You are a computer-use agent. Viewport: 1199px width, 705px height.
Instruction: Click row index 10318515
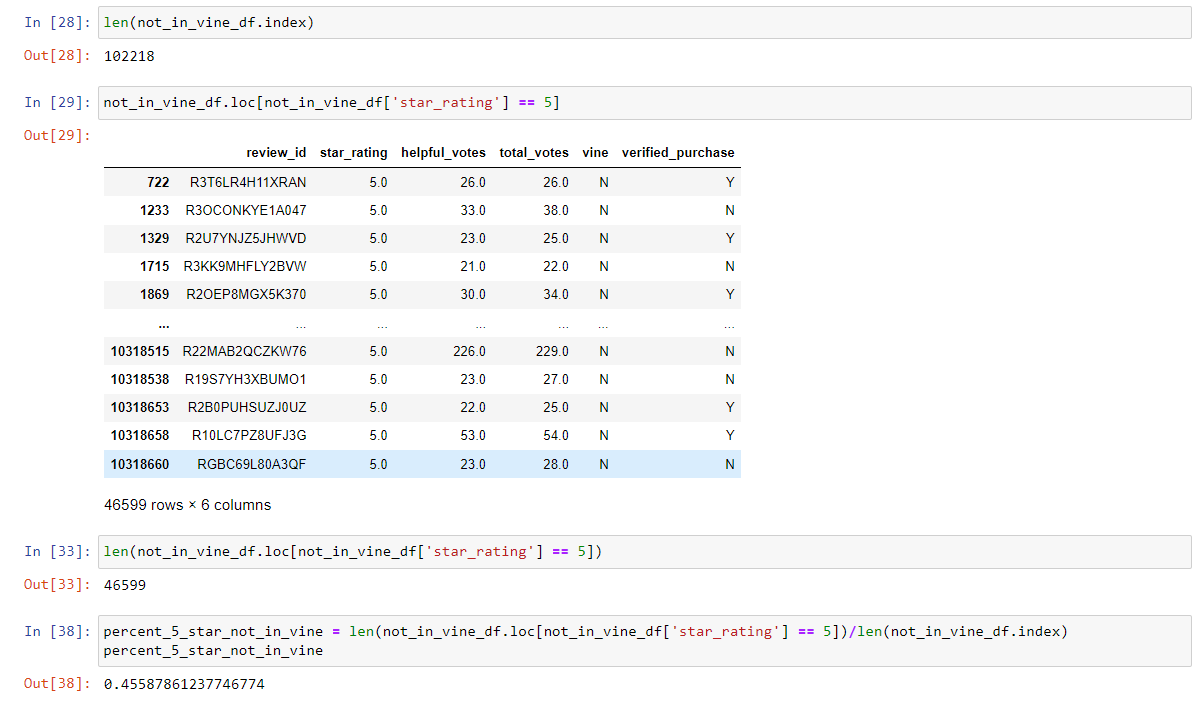[x=140, y=351]
